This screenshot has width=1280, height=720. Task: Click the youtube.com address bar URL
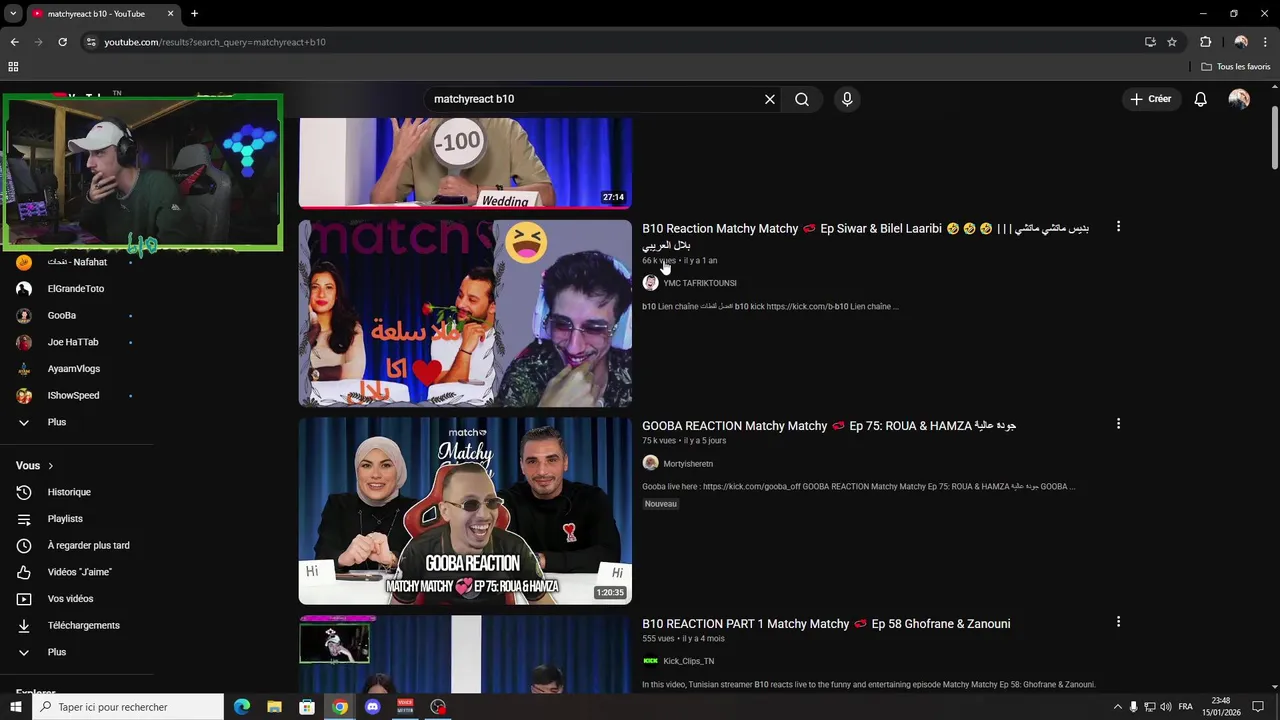(215, 42)
